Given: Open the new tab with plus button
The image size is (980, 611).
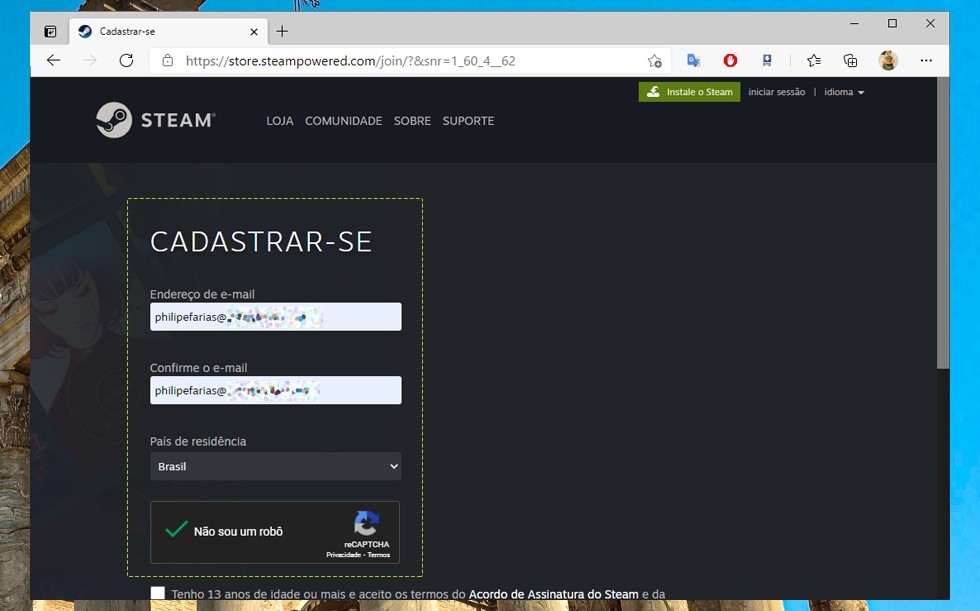Looking at the screenshot, I should point(282,31).
